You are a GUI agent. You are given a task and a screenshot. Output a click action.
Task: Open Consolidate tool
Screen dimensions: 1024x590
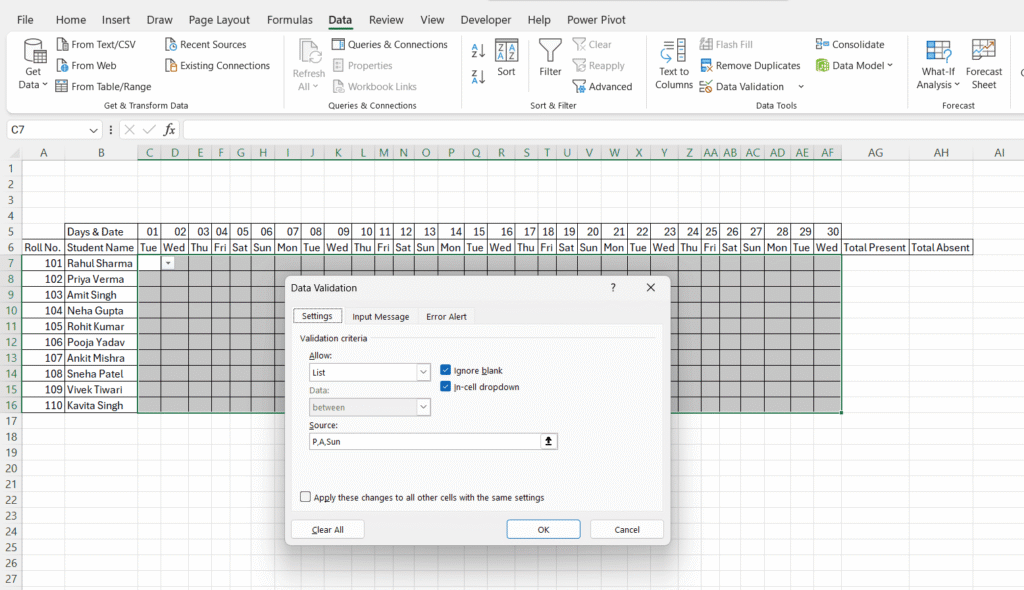pyautogui.click(x=850, y=44)
